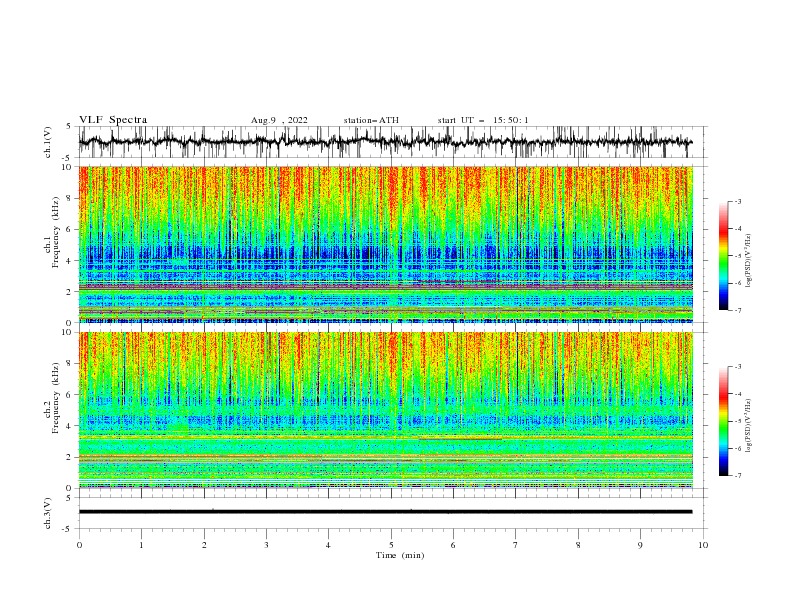Image resolution: width=792 pixels, height=612 pixels.
Task: Click the time-axis tick label "3"
Action: tap(266, 545)
